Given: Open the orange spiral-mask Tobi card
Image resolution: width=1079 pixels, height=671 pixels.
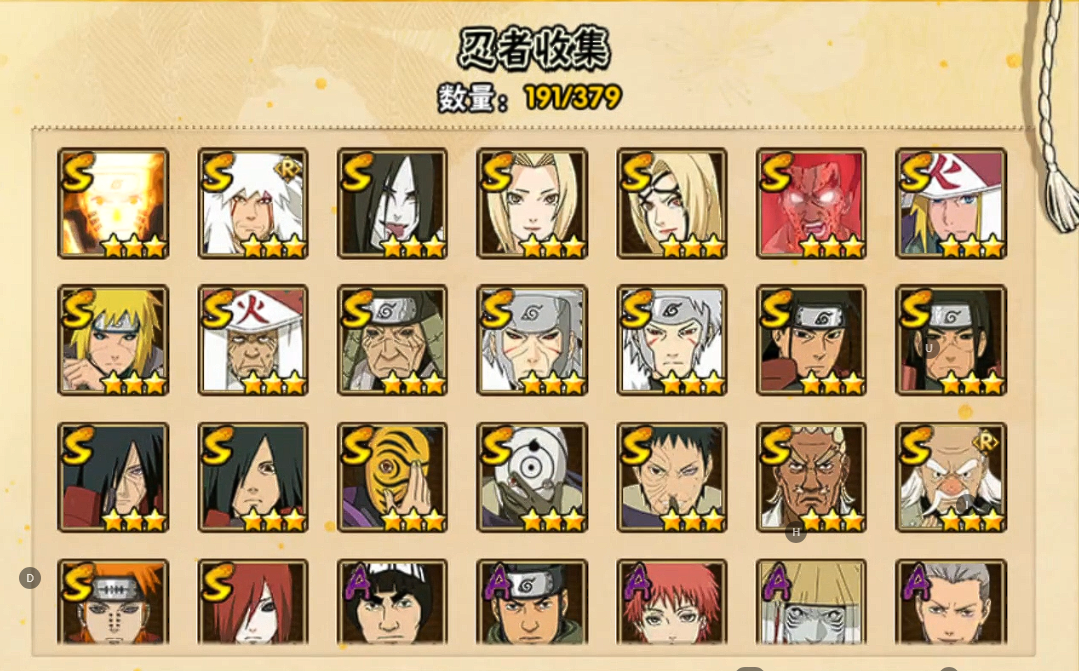Looking at the screenshot, I should tap(392, 478).
